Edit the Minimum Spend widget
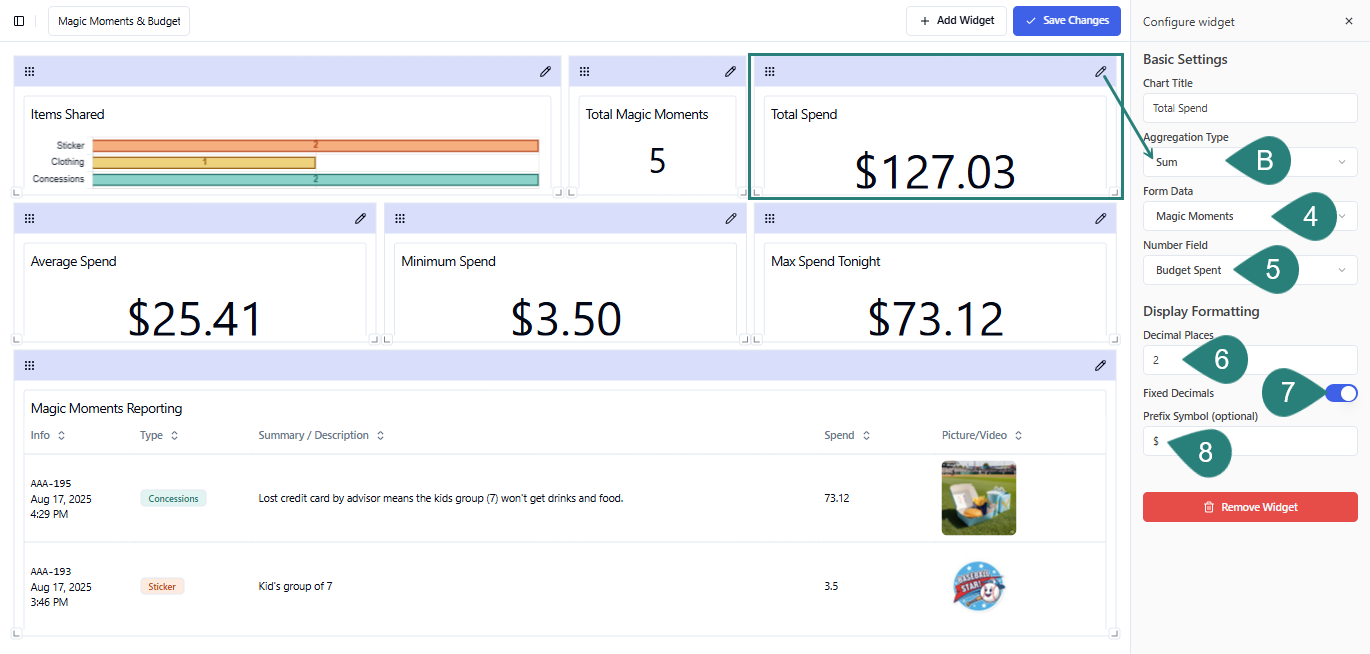Screen dimensions: 1370x654 pyautogui.click(x=730, y=218)
